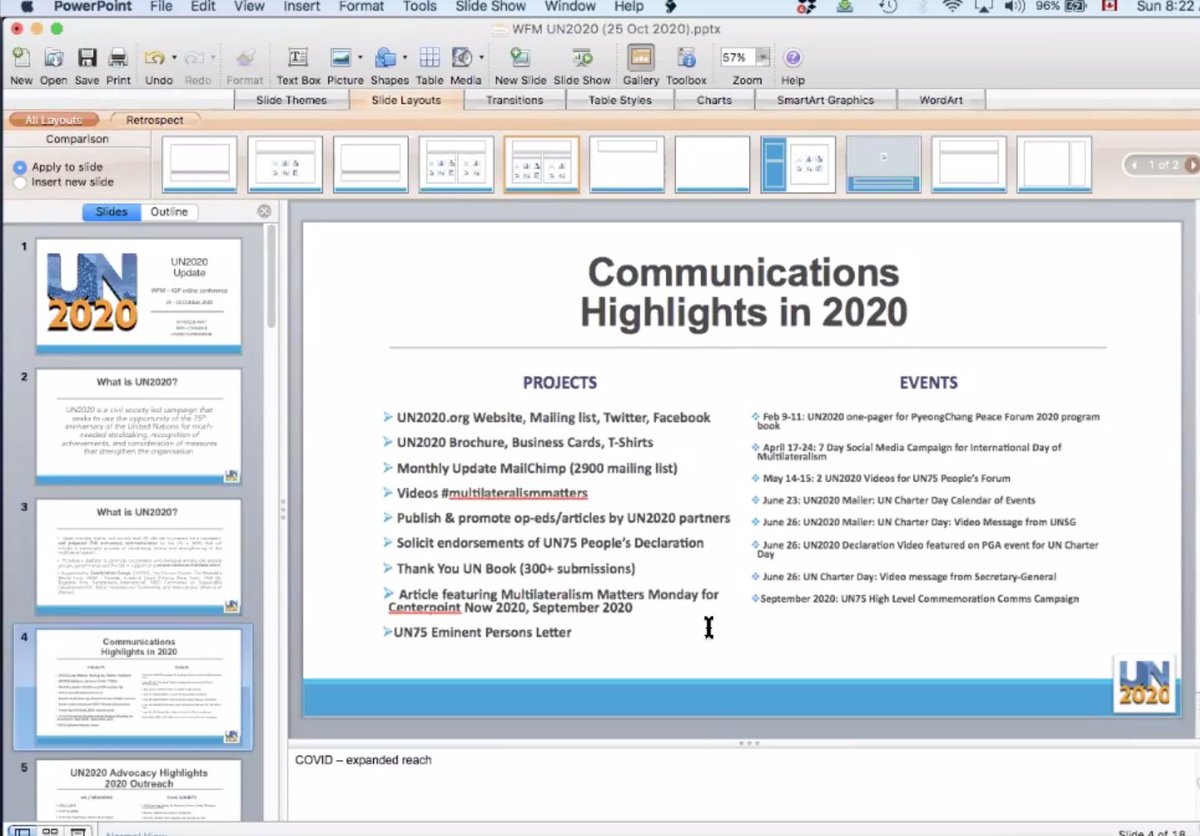
Task: Add a New Slide
Action: tap(520, 59)
